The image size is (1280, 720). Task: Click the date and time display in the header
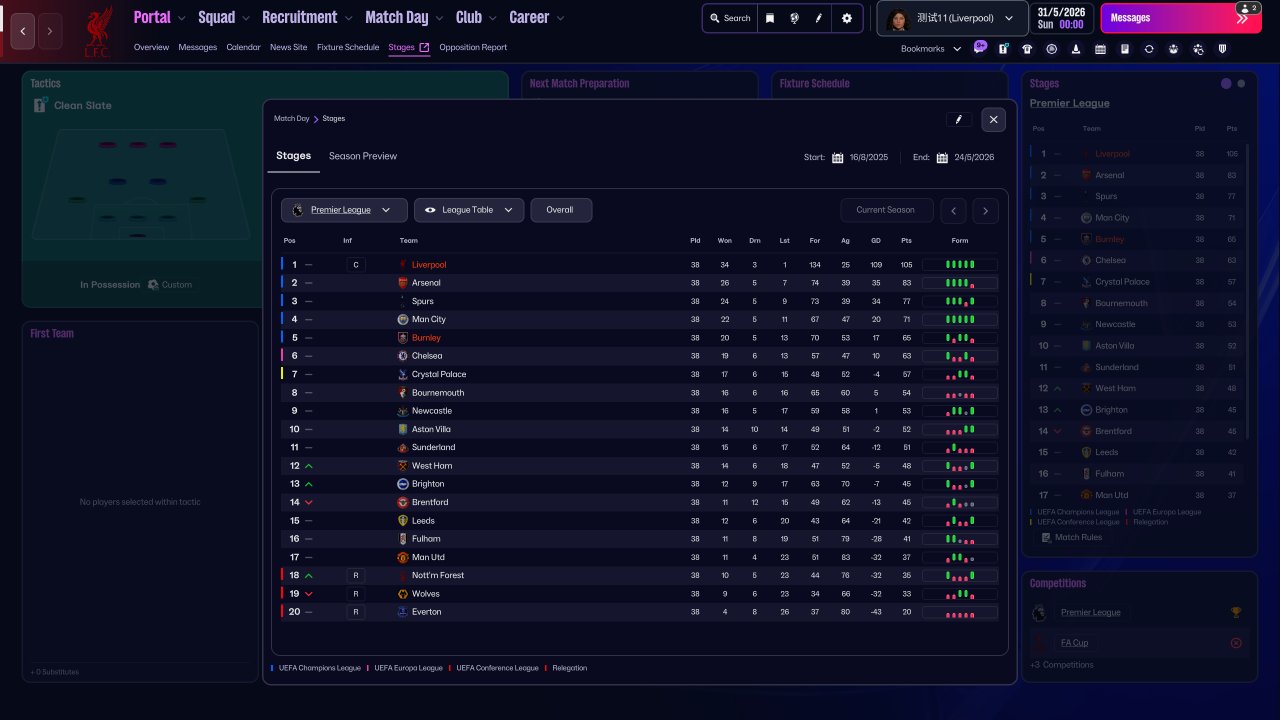1061,18
